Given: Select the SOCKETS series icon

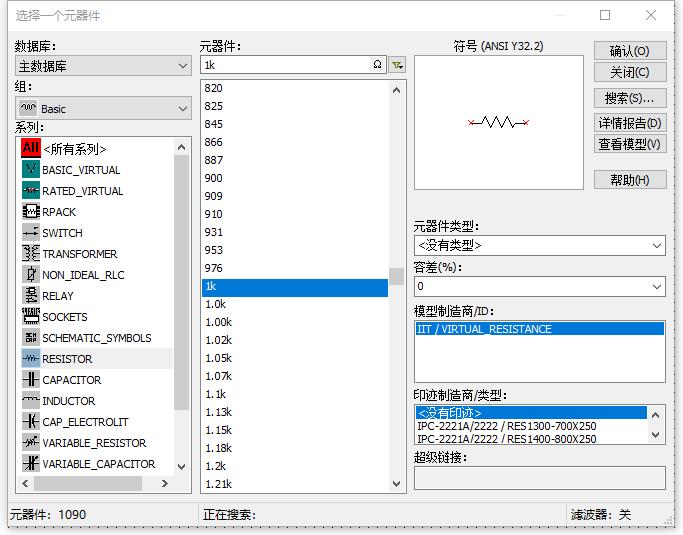Looking at the screenshot, I should tap(31, 316).
